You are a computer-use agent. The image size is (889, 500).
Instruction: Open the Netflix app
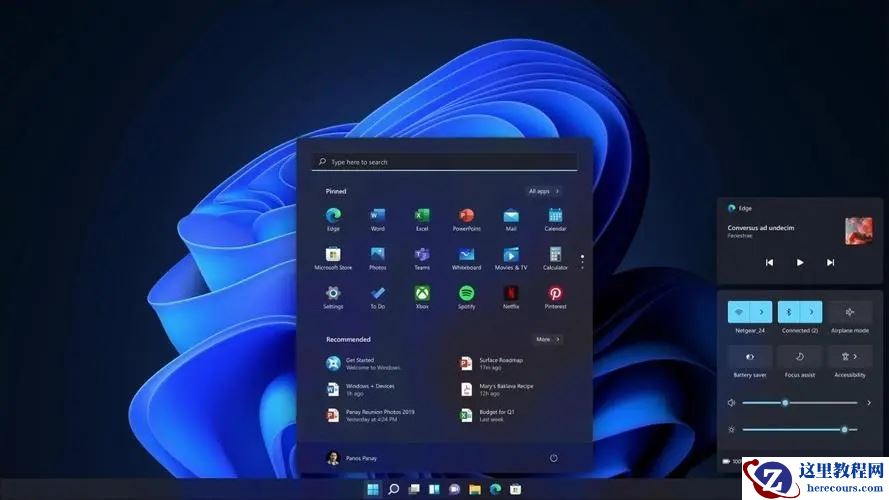tap(511, 297)
